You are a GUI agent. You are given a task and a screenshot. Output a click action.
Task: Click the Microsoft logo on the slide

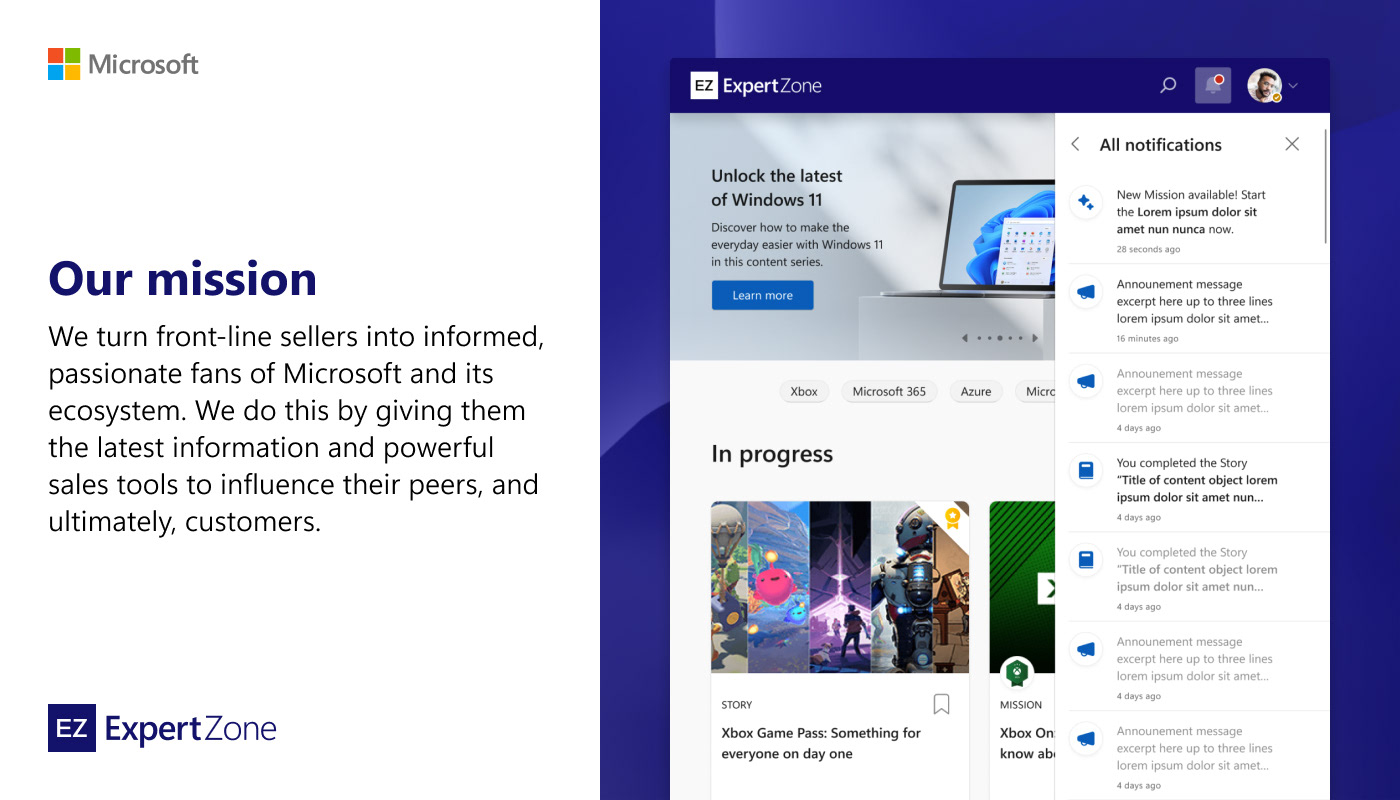[x=123, y=64]
